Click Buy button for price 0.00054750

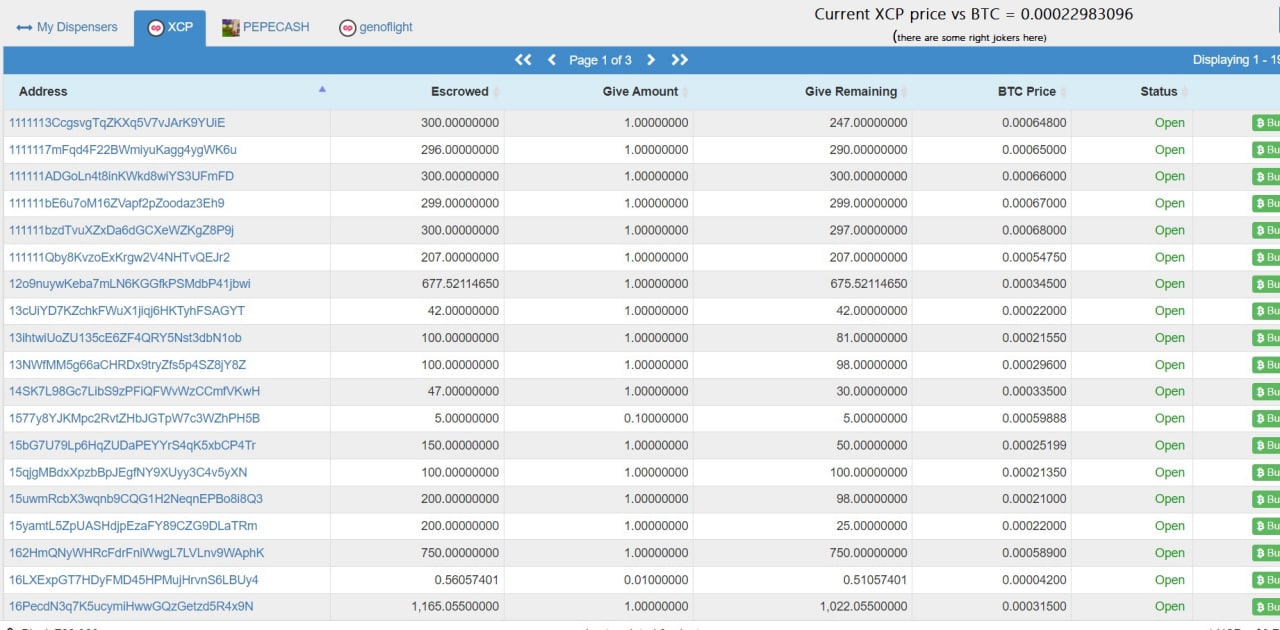[1266, 257]
